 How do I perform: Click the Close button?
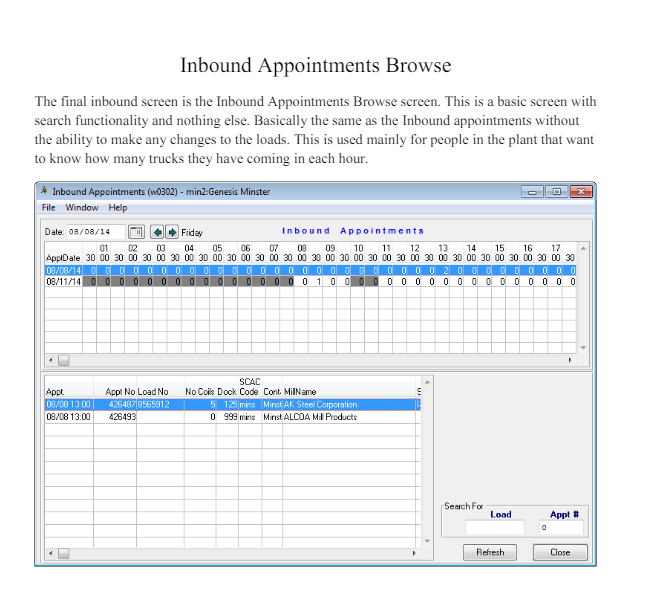560,552
